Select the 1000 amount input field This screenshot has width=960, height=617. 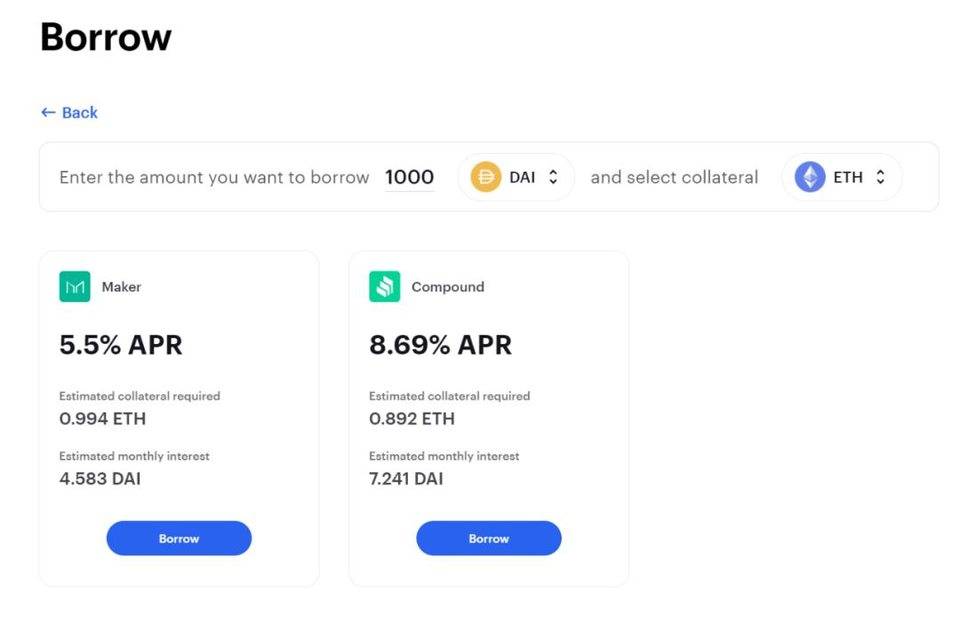coord(409,176)
